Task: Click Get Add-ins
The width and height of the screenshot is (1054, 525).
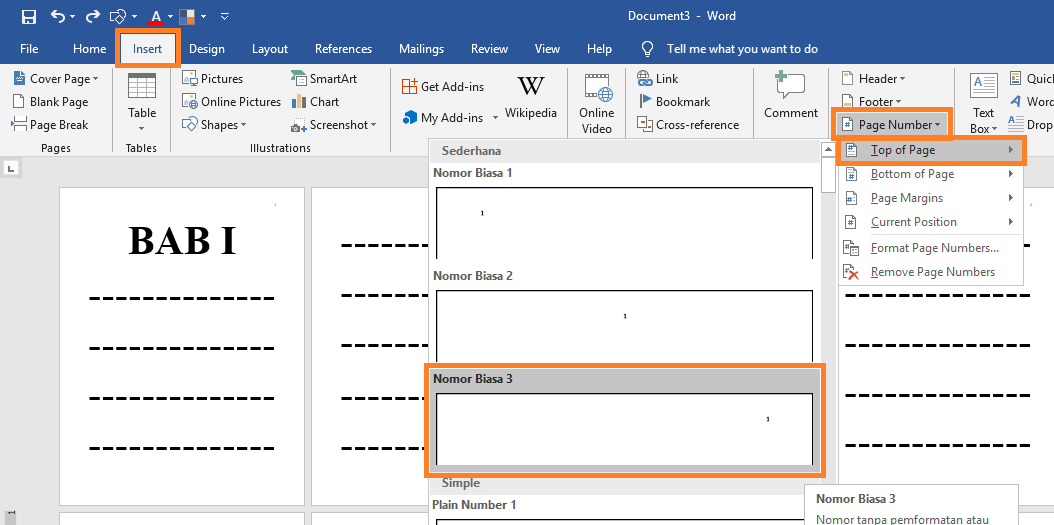Action: [x=442, y=87]
